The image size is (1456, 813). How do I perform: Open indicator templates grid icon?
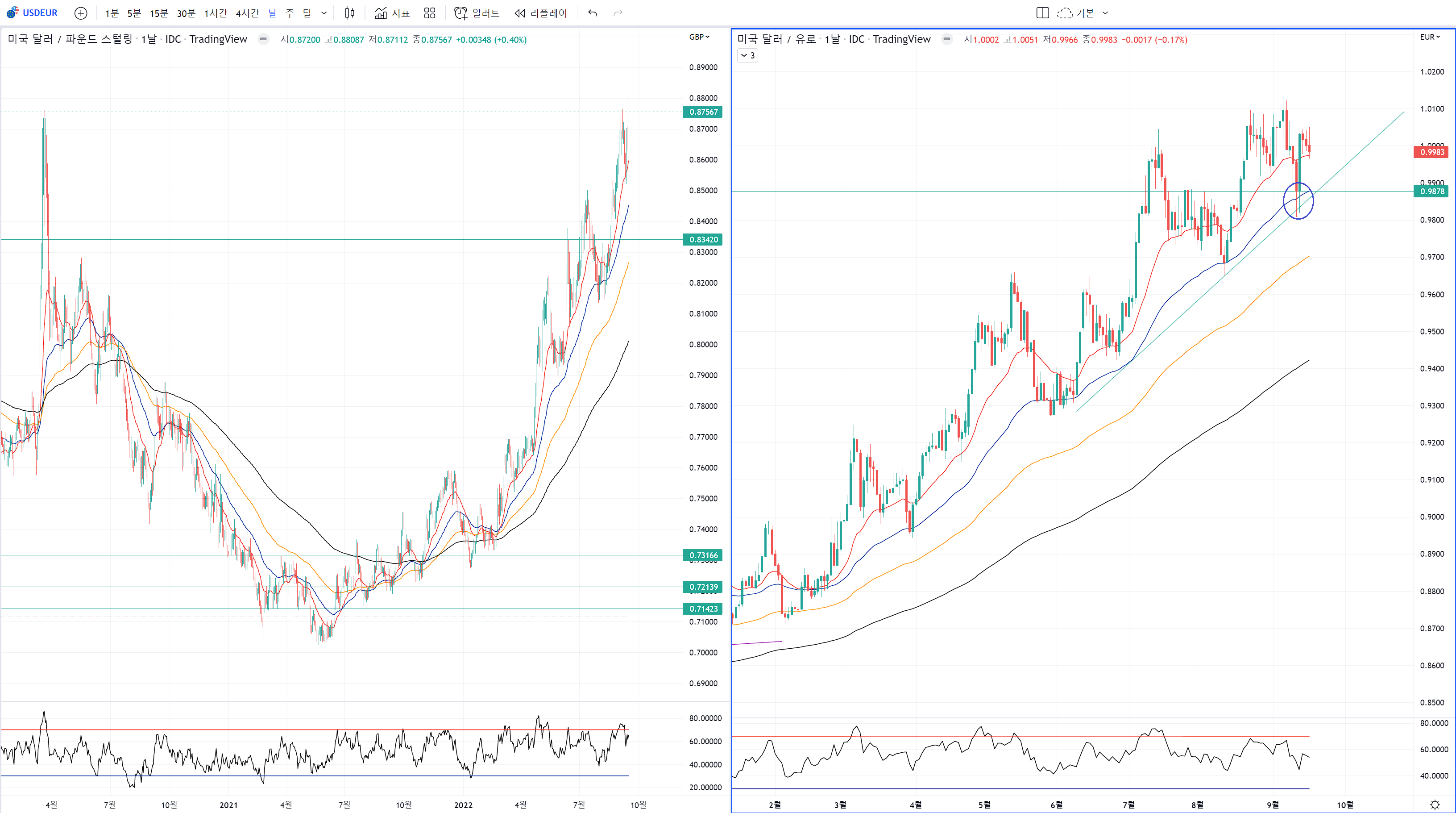pyautogui.click(x=430, y=13)
